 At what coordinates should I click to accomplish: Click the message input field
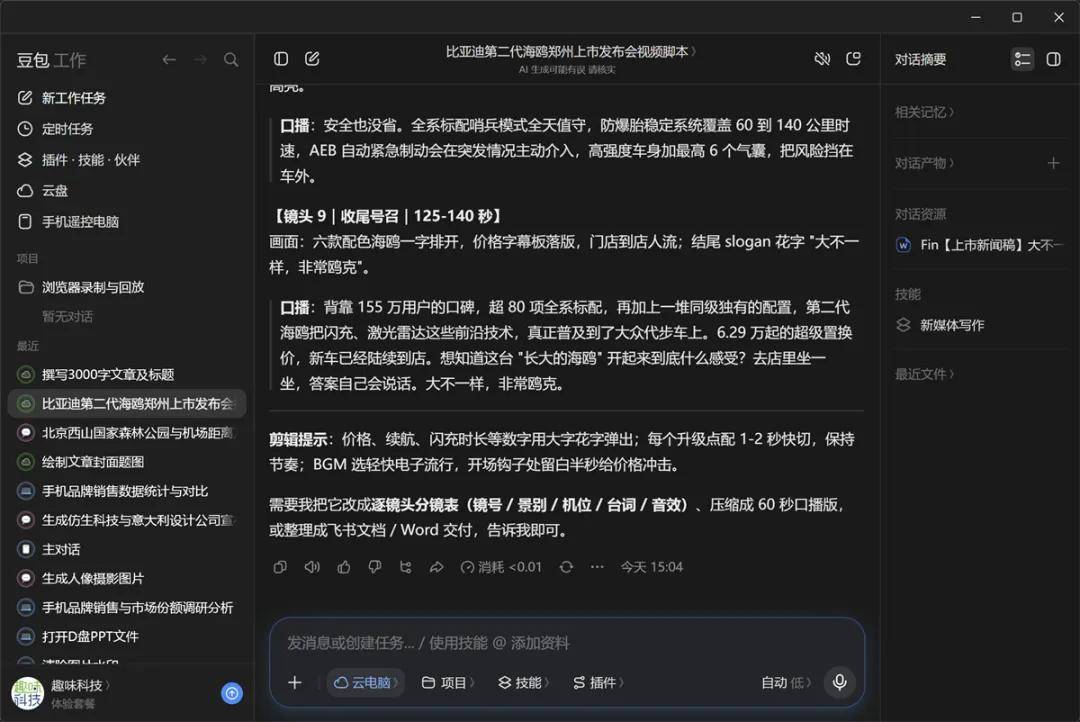tap(566, 643)
